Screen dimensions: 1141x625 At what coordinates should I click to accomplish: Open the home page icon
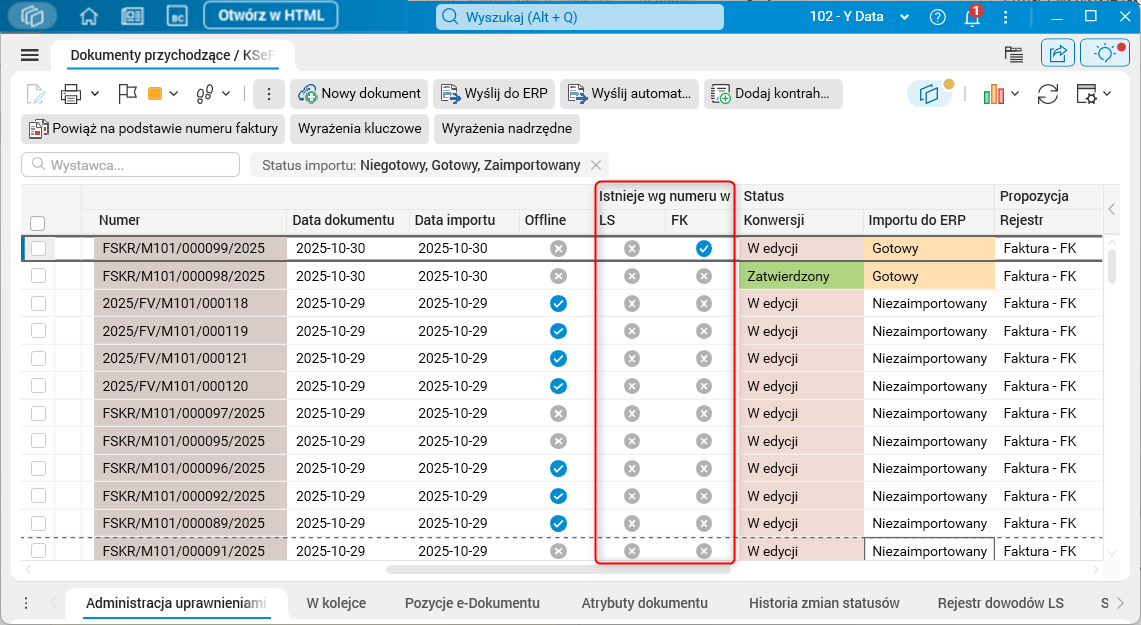[x=89, y=16]
